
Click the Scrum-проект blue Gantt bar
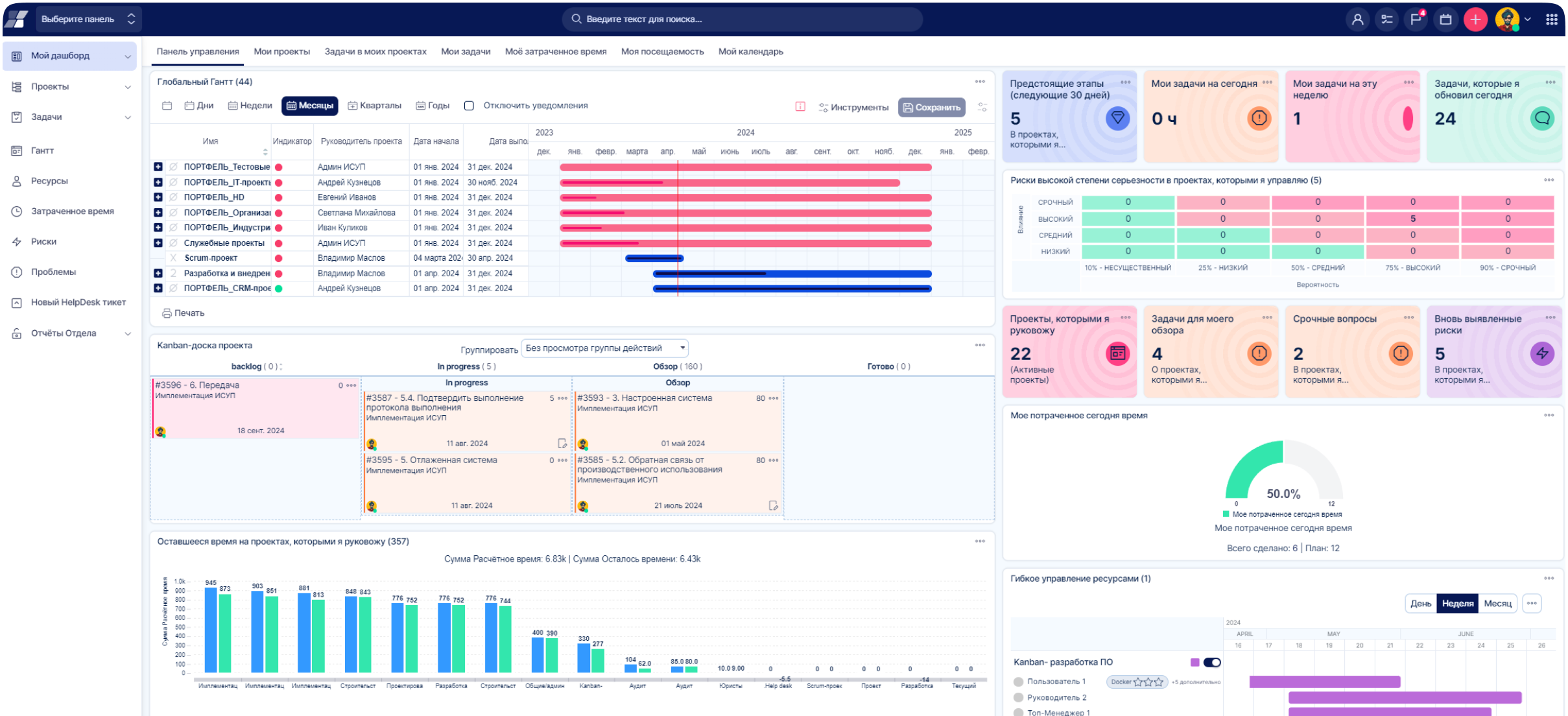coord(654,258)
